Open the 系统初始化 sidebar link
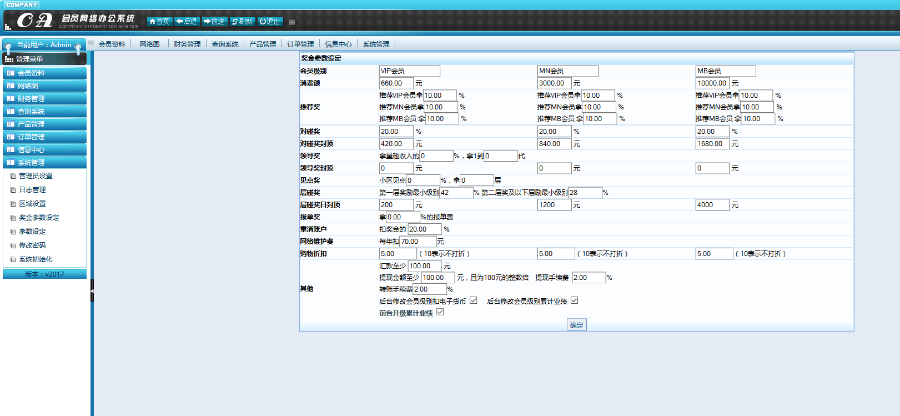900x416 pixels. (36, 259)
